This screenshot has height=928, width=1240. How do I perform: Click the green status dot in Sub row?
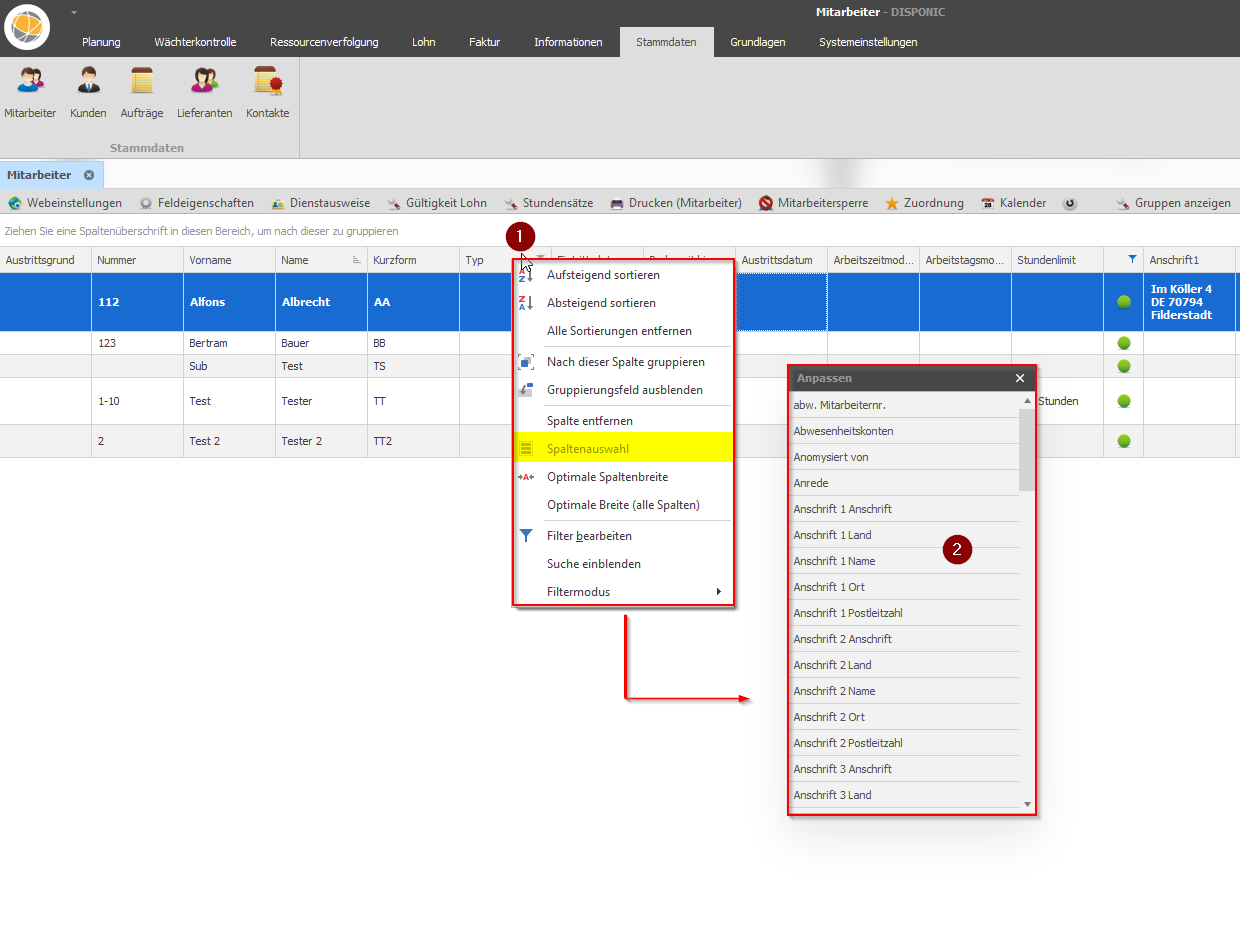pos(1123,366)
